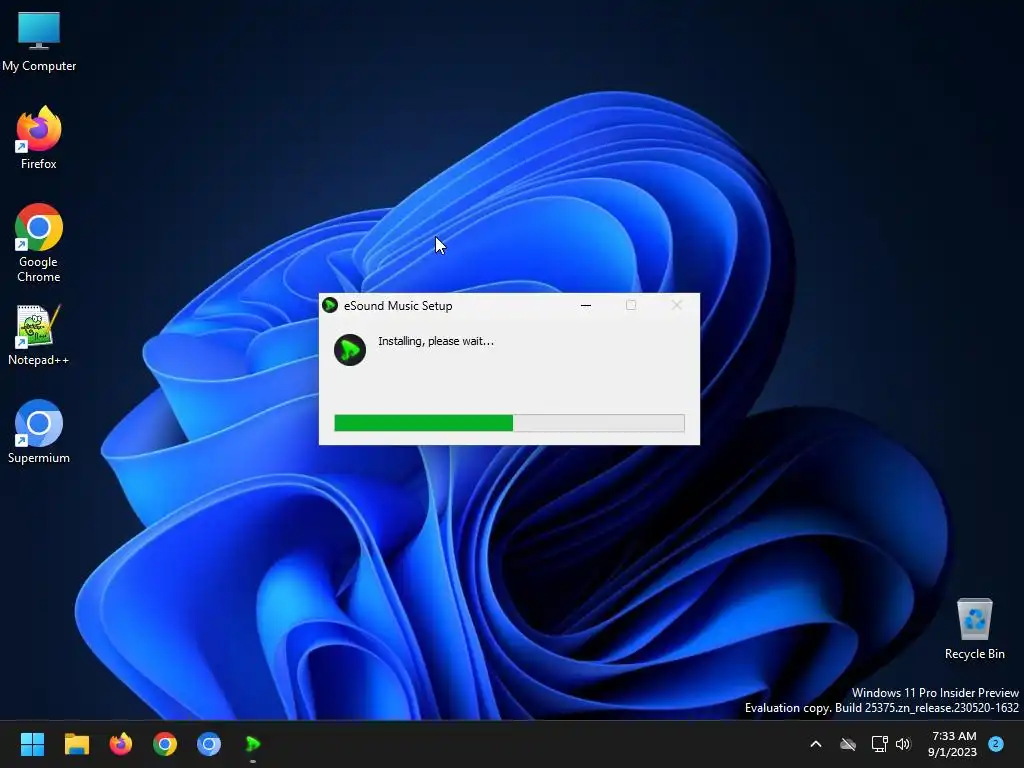Minimize the eSound Music Setup window

(586, 305)
